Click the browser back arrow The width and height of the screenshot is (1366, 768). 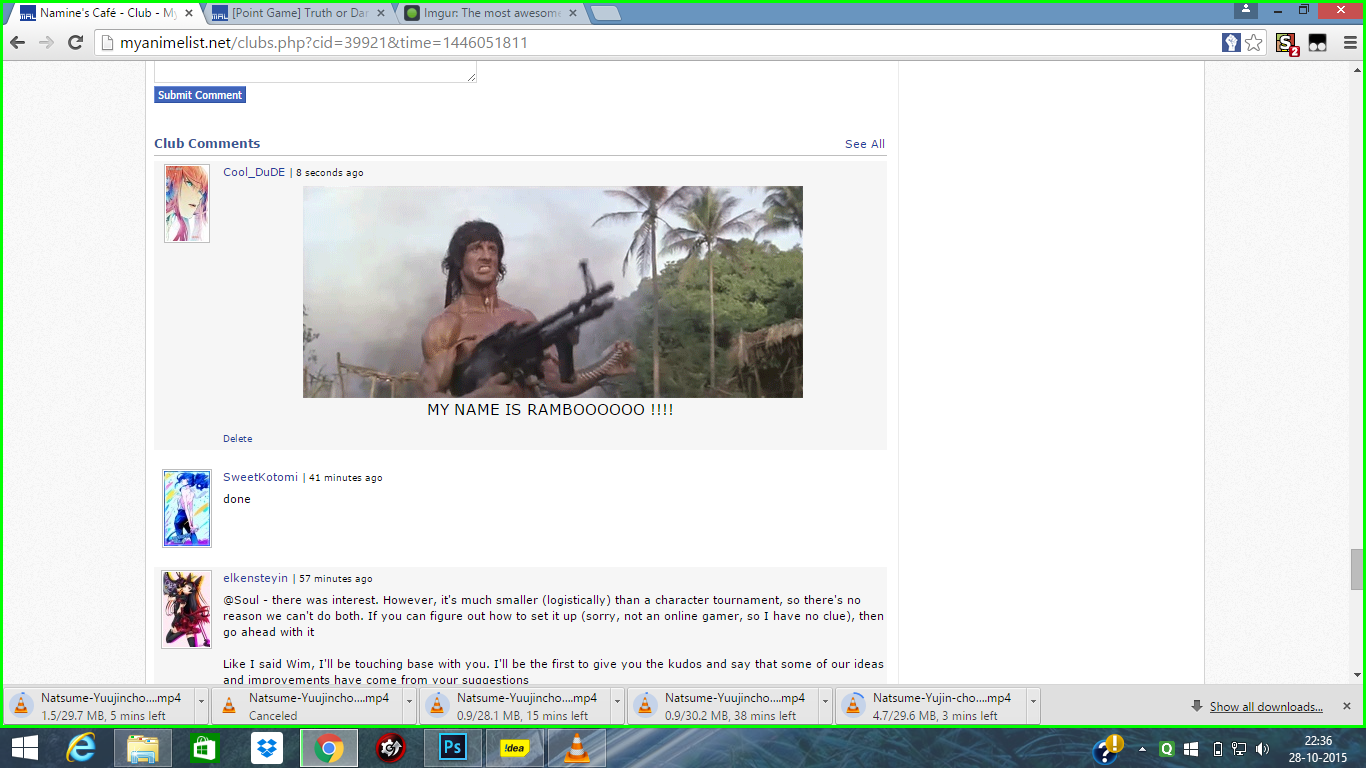17,42
